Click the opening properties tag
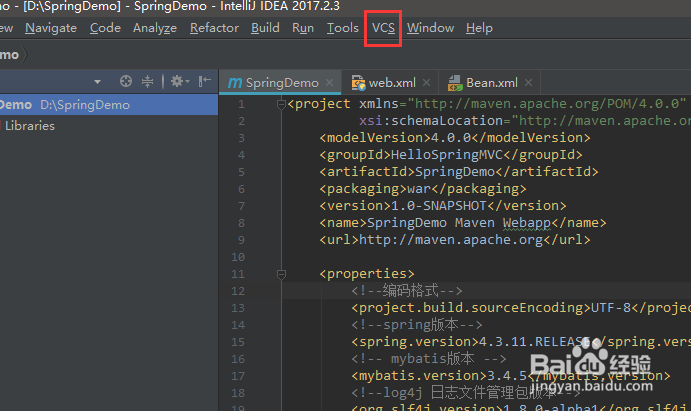 (x=367, y=274)
